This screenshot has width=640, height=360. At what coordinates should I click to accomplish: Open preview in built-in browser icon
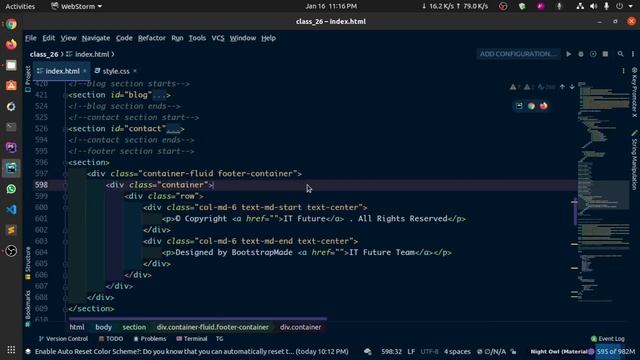click(x=519, y=106)
